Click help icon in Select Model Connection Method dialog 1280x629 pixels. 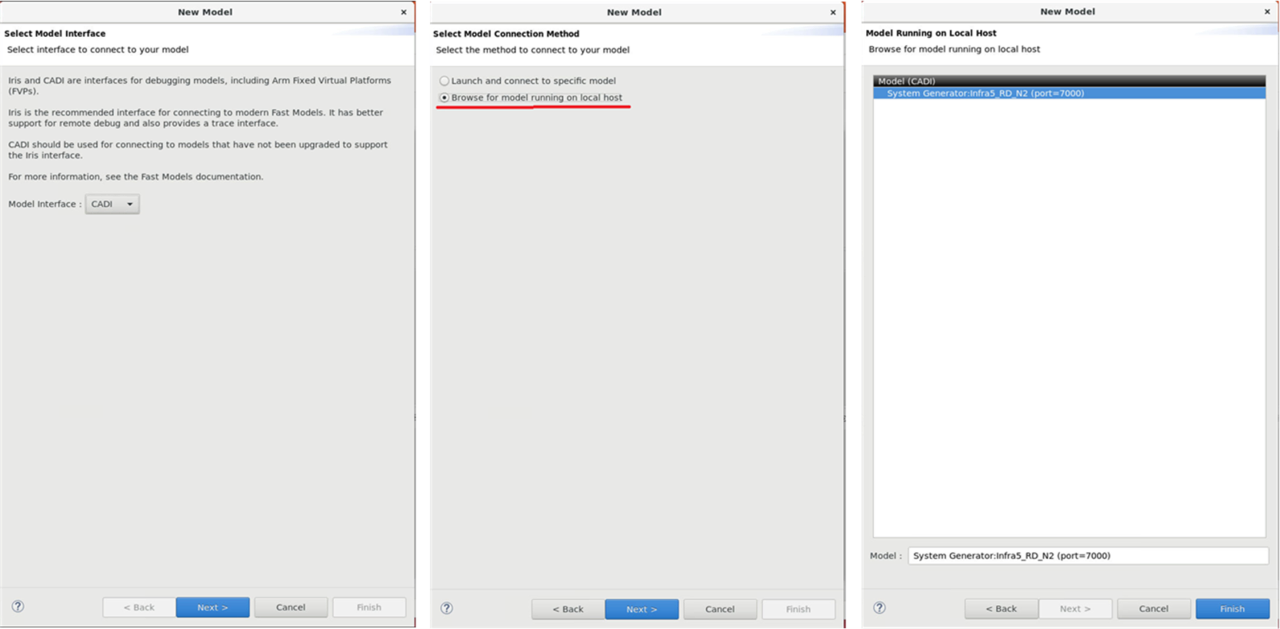click(447, 608)
